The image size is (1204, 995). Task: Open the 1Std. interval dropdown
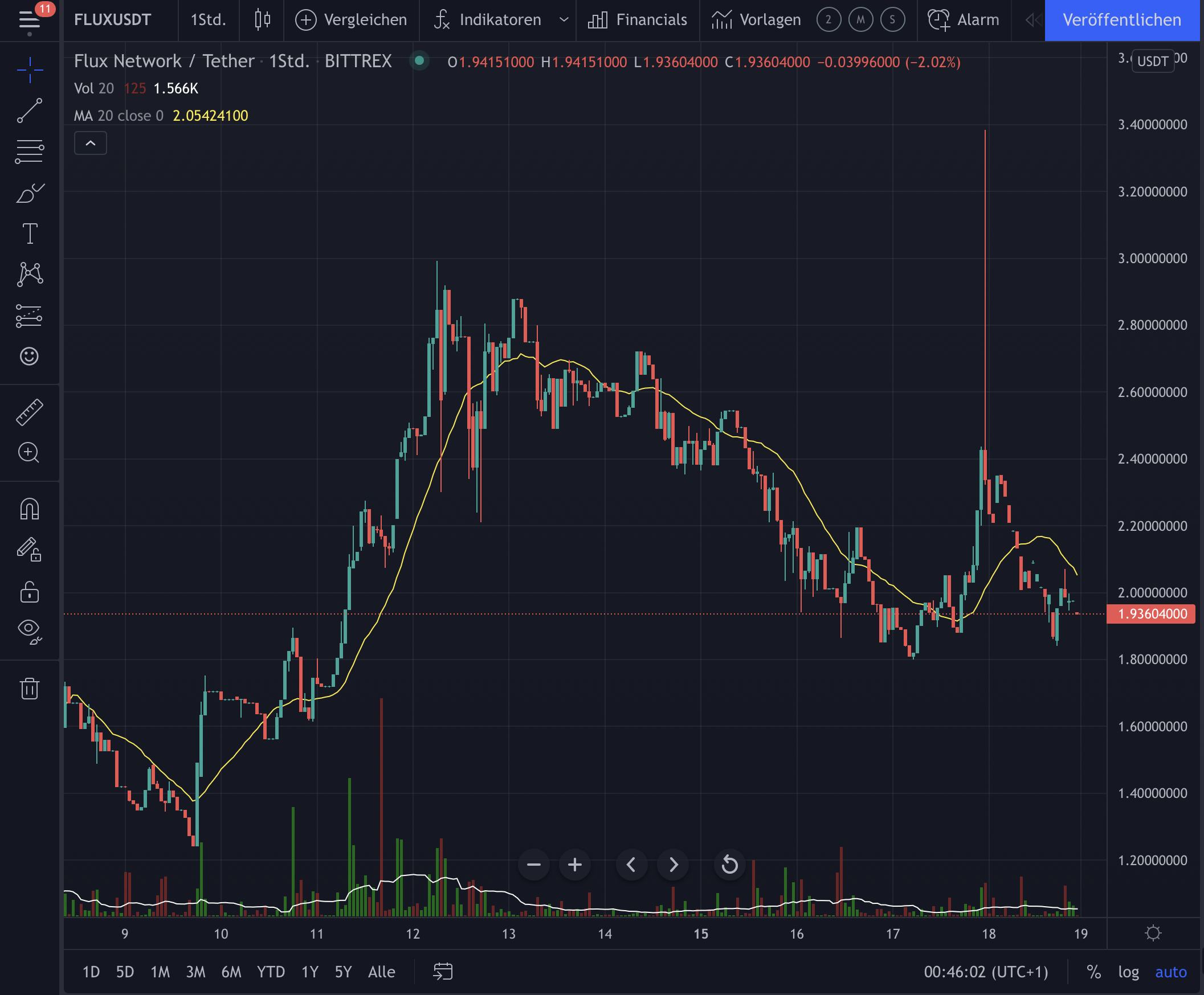208,20
